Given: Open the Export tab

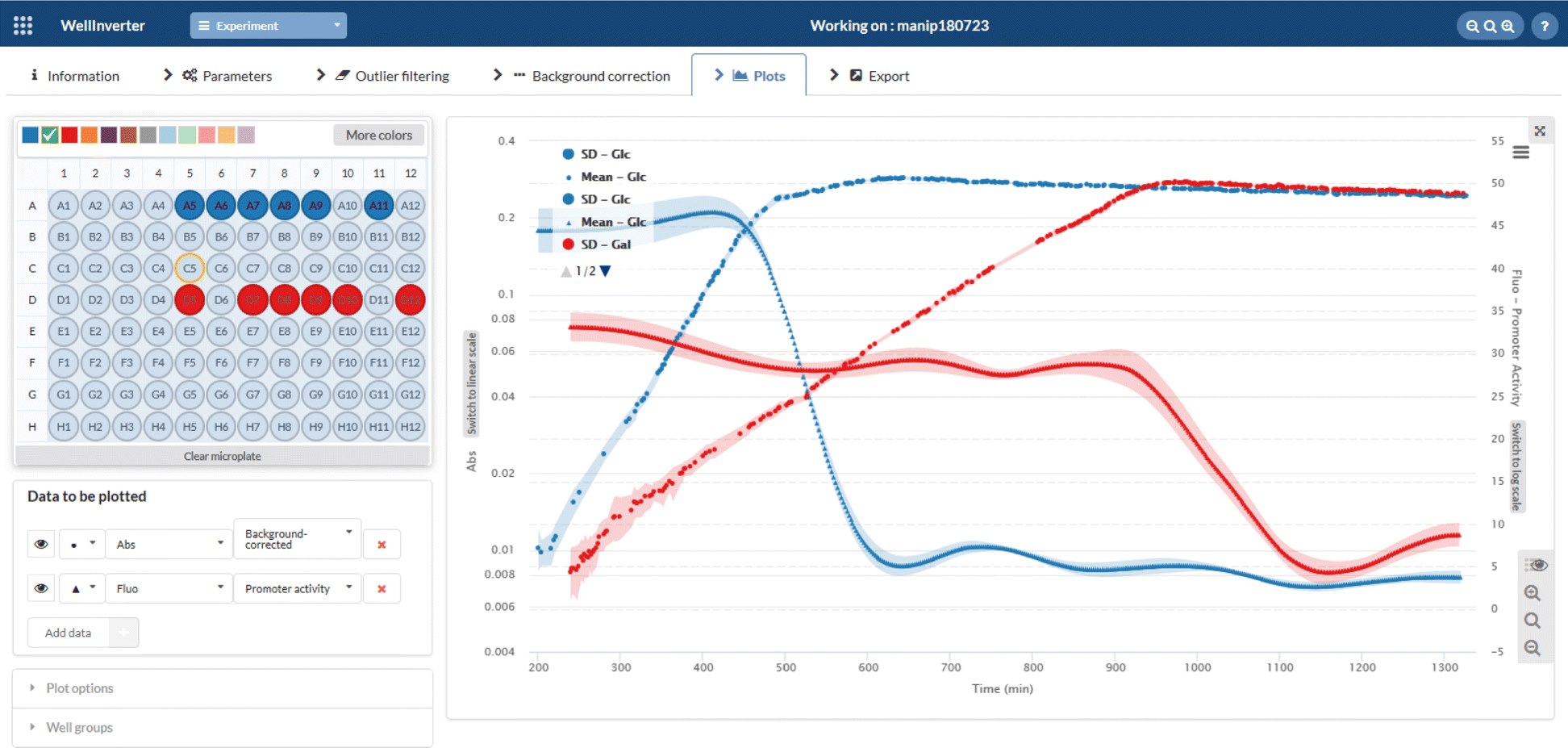Looking at the screenshot, I should point(878,76).
